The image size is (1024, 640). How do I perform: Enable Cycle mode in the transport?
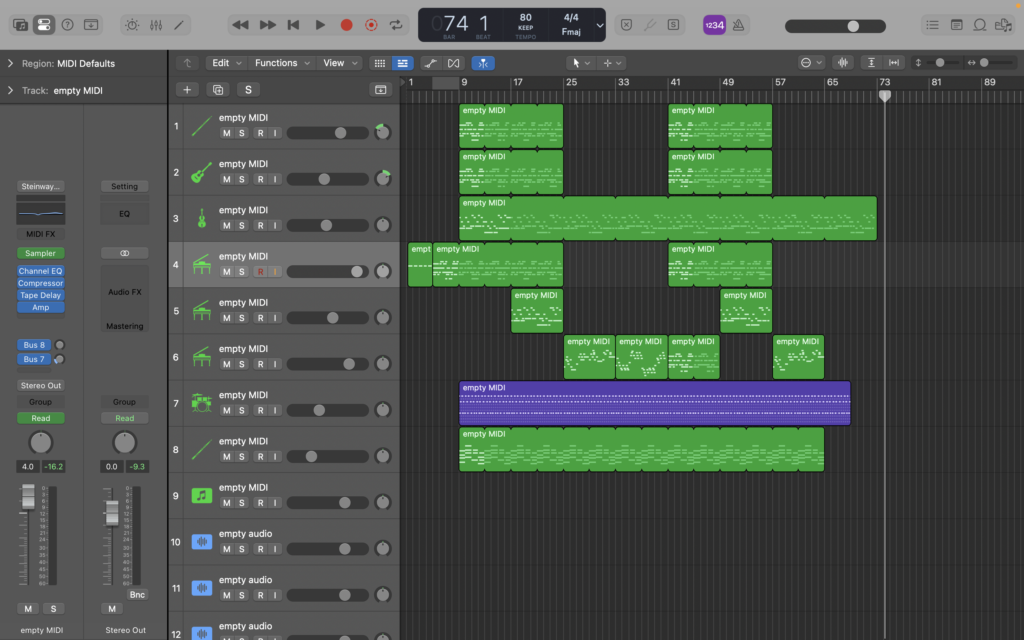[397, 25]
